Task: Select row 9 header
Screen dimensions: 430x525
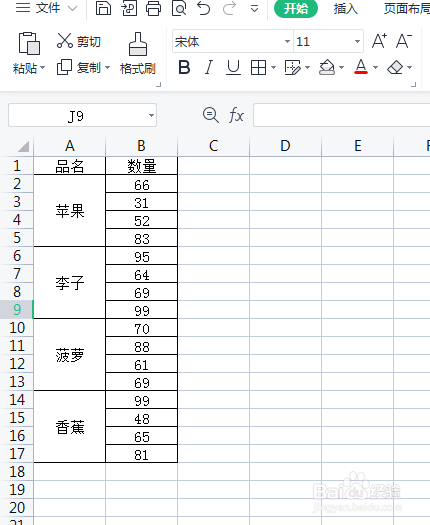Action: 17,309
